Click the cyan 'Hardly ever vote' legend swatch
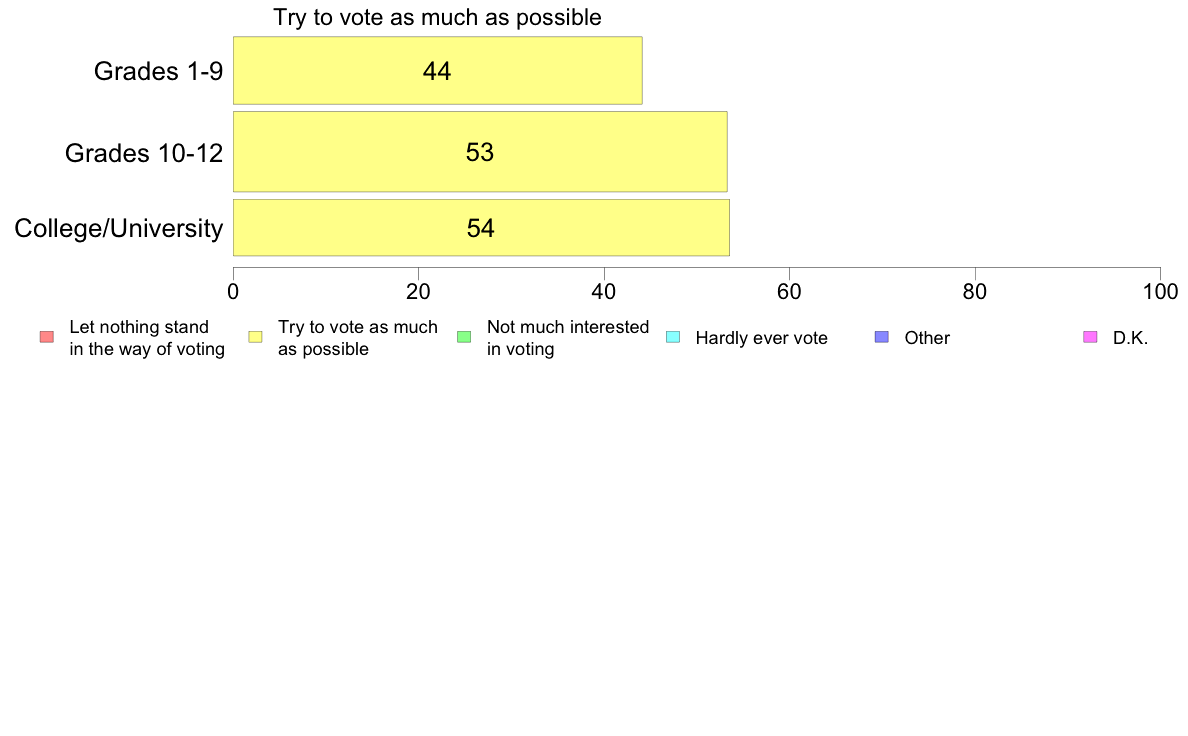 673,337
